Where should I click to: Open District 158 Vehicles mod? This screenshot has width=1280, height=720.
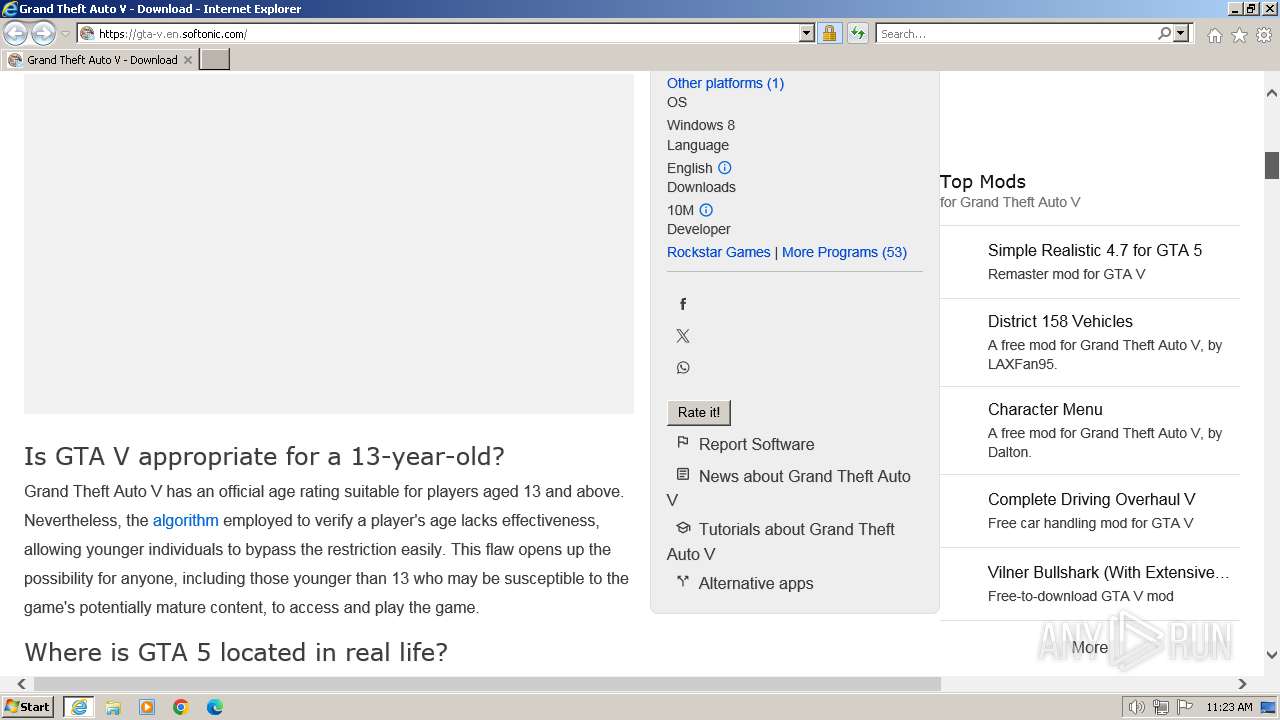coord(1060,321)
